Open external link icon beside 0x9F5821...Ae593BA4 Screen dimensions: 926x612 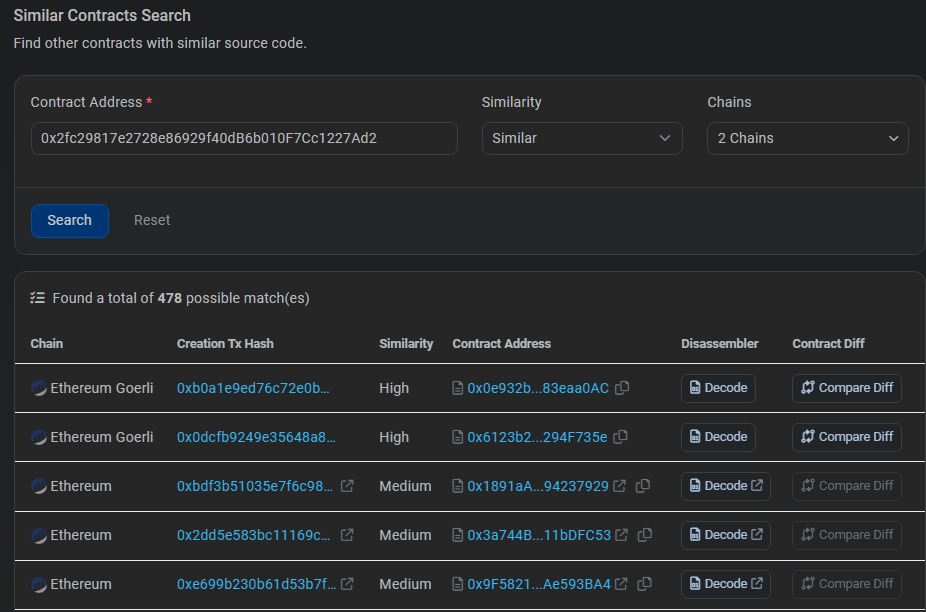coord(621,584)
